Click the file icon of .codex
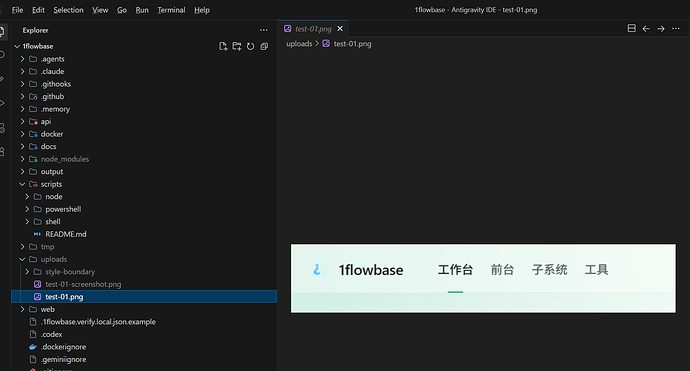The image size is (690, 371). click(x=33, y=334)
